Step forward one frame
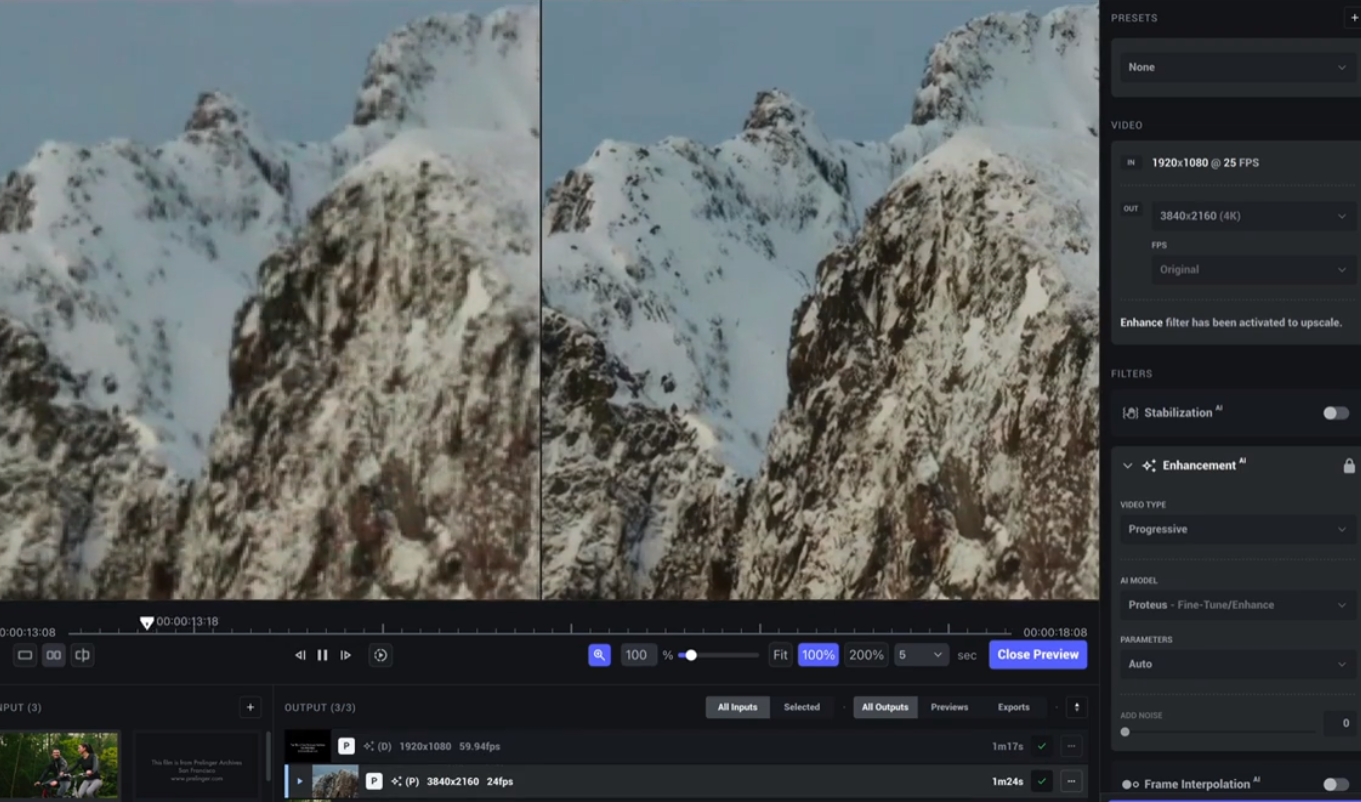Image resolution: width=1361 pixels, height=802 pixels. tap(346, 655)
